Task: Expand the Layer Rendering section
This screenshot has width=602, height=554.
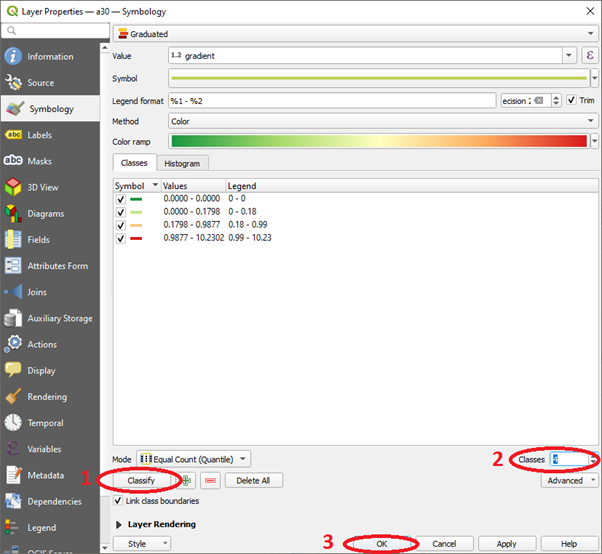Action: click(x=120, y=524)
